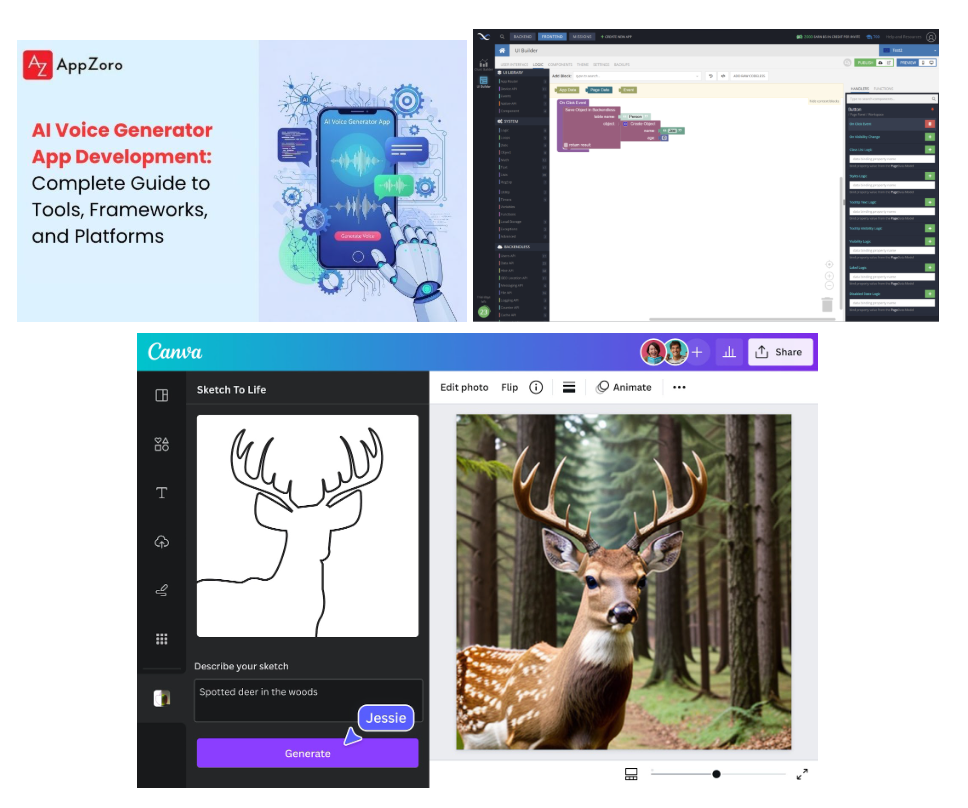Click the purple Generate button
Viewport: 968px width, 808px height.
click(307, 753)
